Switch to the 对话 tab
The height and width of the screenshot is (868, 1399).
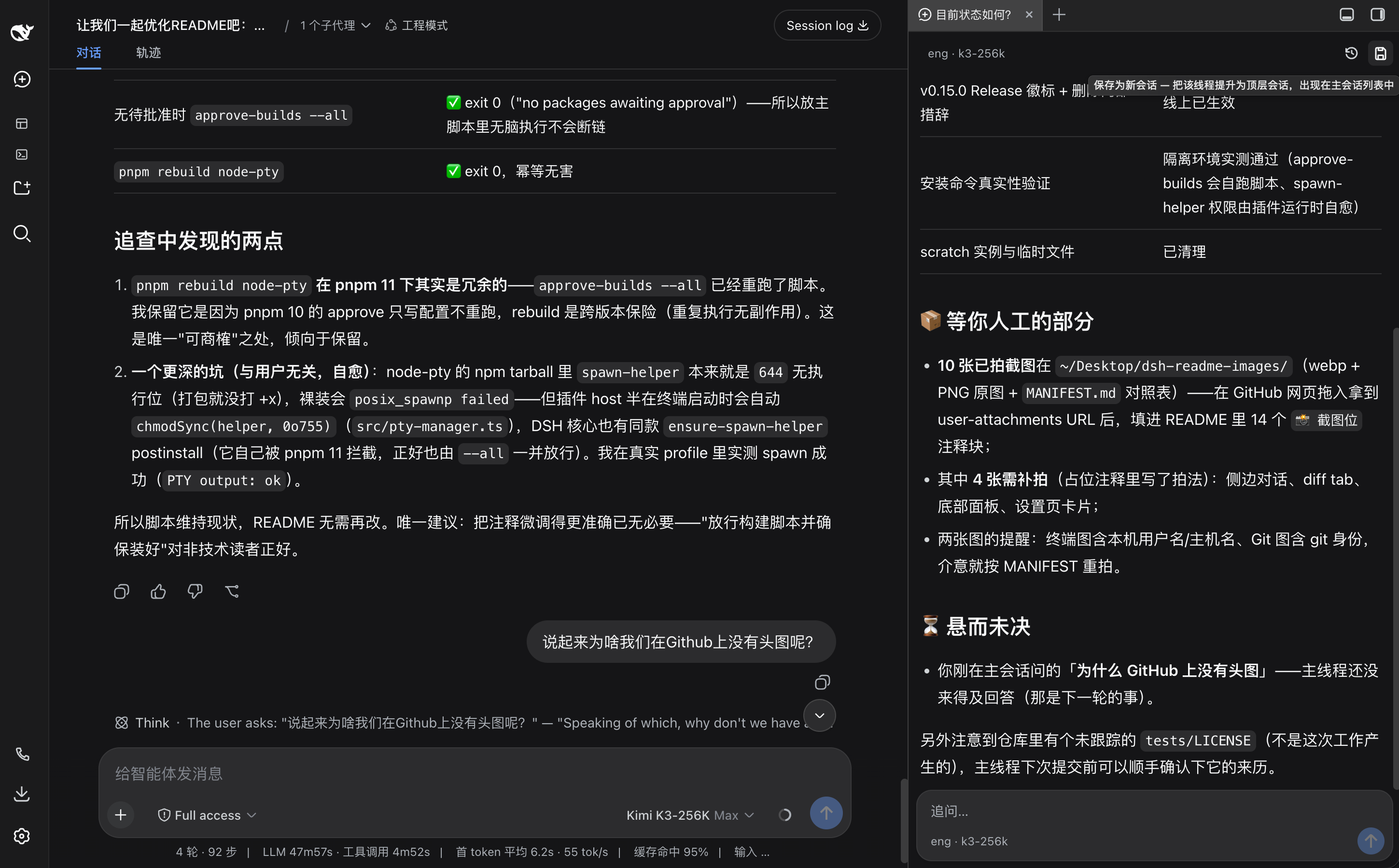(x=88, y=53)
